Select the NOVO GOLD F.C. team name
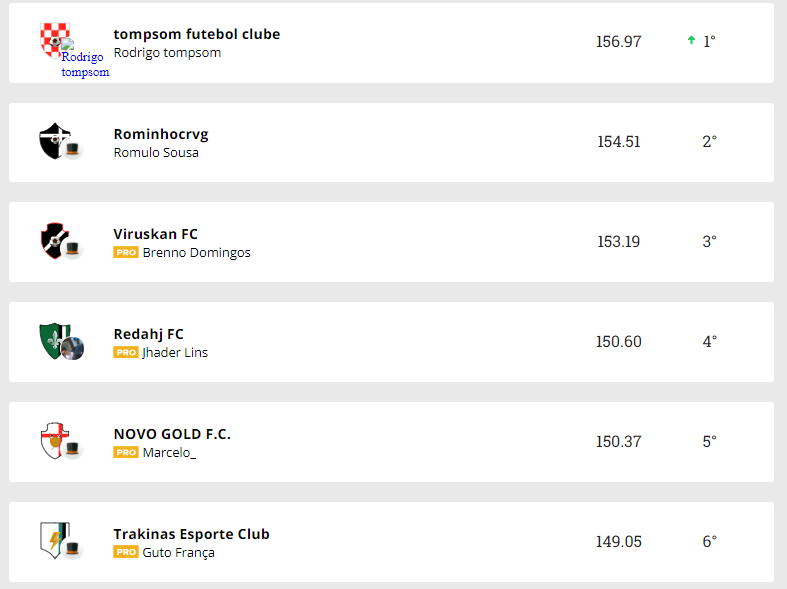This screenshot has height=589, width=787. 172,434
